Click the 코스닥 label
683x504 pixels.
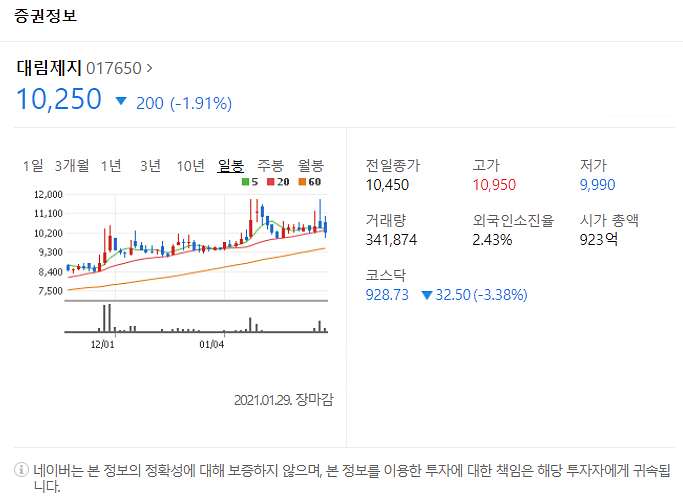[x=385, y=275]
